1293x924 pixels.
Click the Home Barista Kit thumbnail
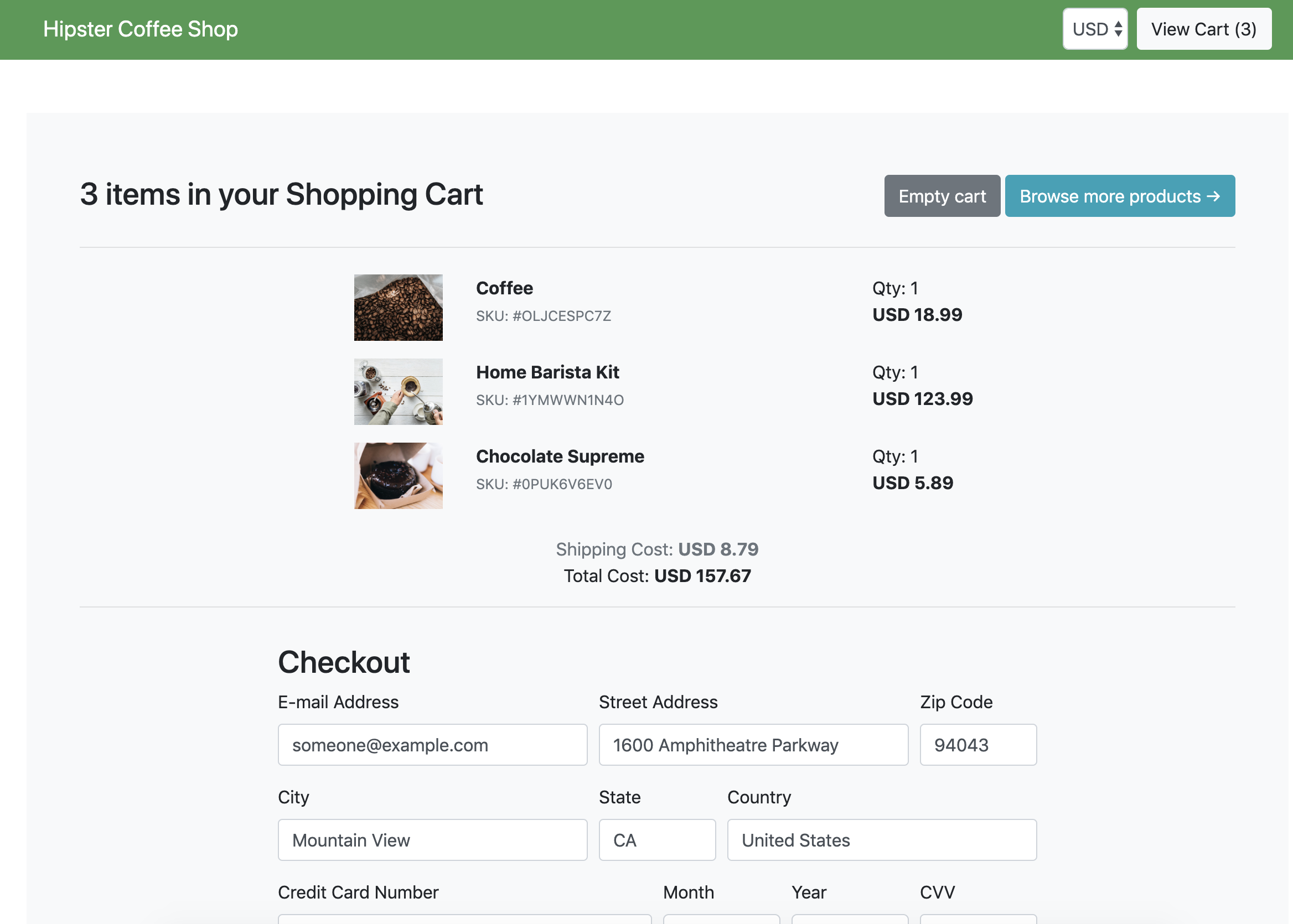399,391
